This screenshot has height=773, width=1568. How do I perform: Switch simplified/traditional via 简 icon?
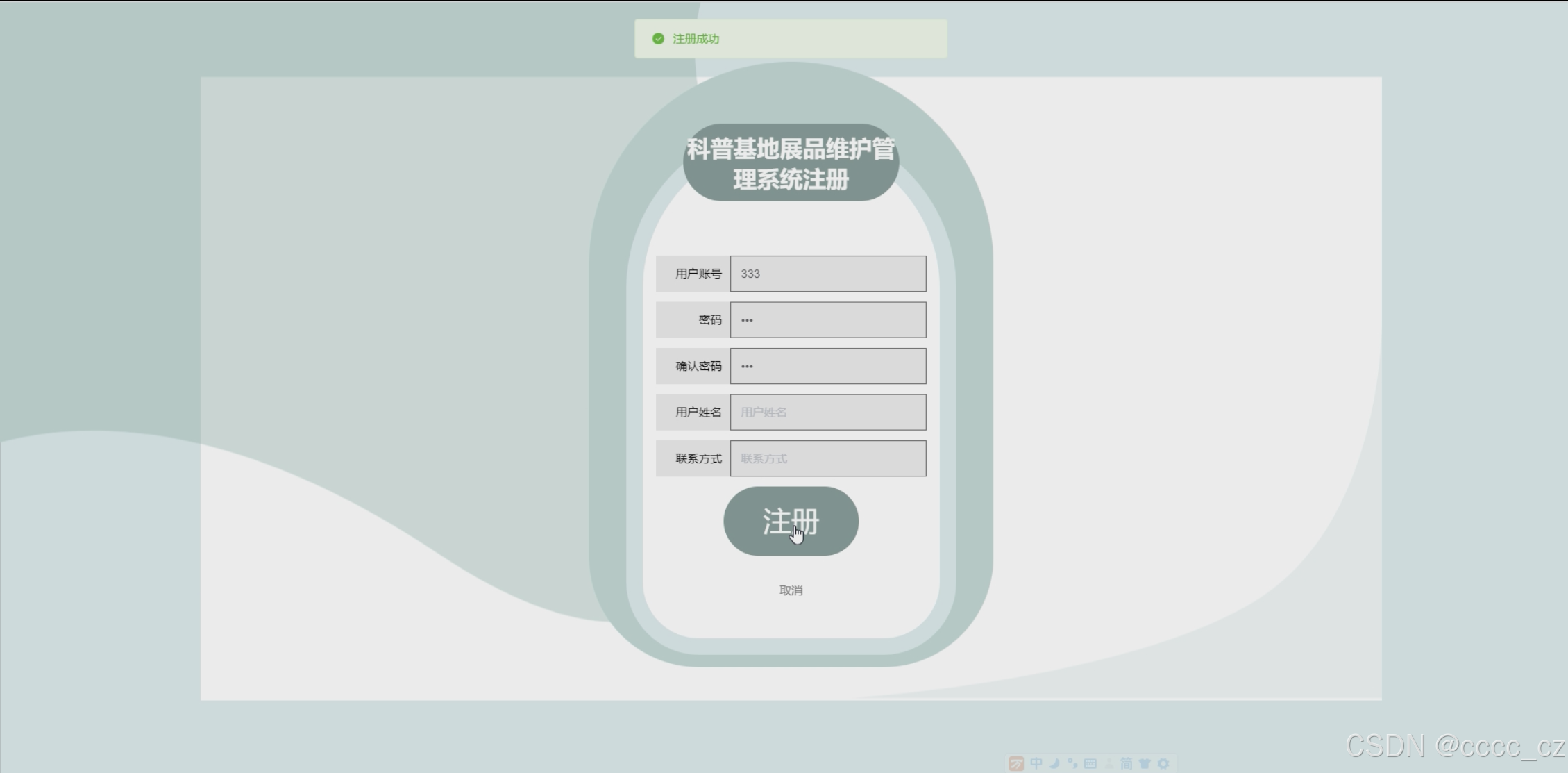click(1127, 763)
